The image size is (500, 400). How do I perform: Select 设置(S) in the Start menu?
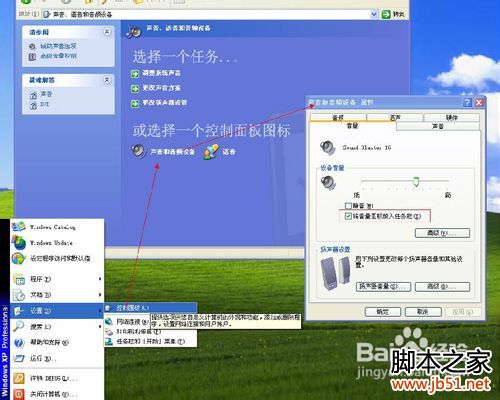pos(57,311)
